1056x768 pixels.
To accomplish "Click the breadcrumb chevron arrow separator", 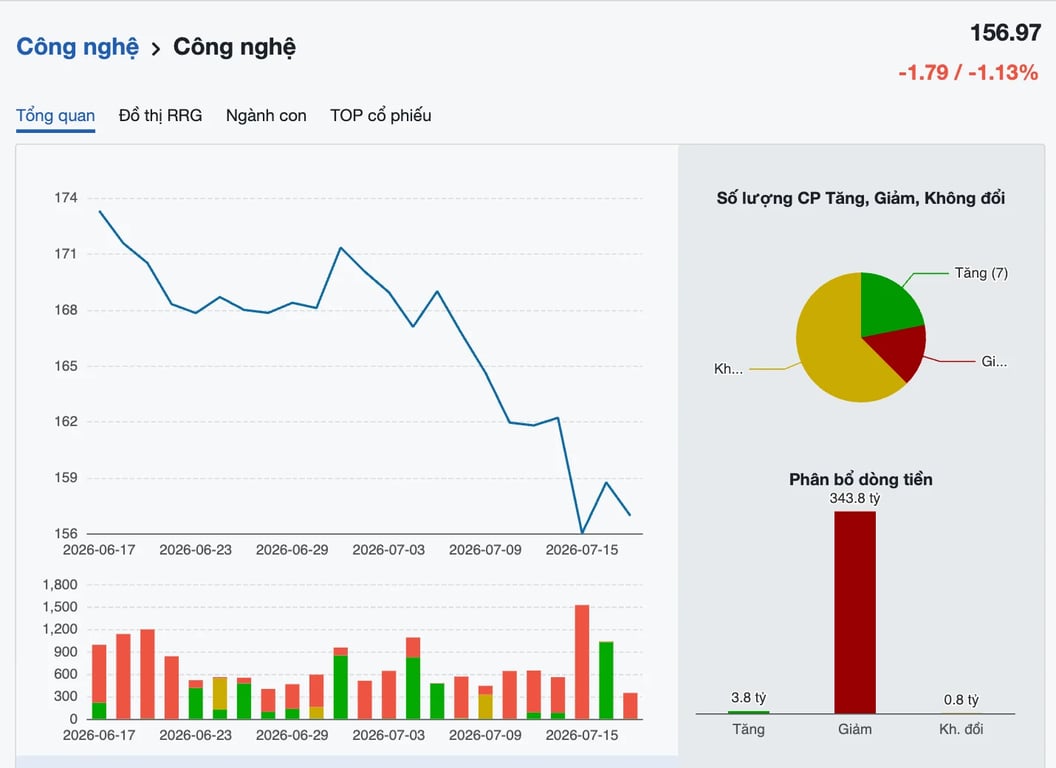I will coord(156,49).
